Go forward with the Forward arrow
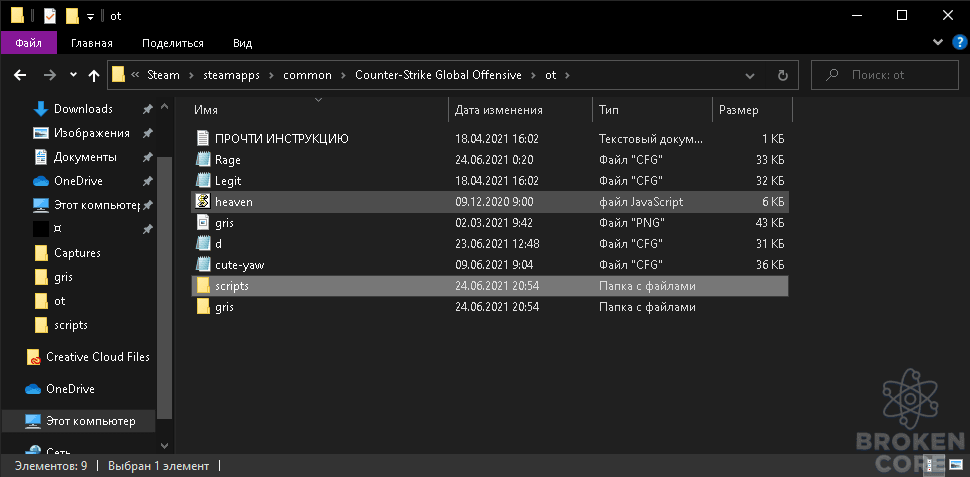Viewport: 970px width, 477px height. (50, 75)
